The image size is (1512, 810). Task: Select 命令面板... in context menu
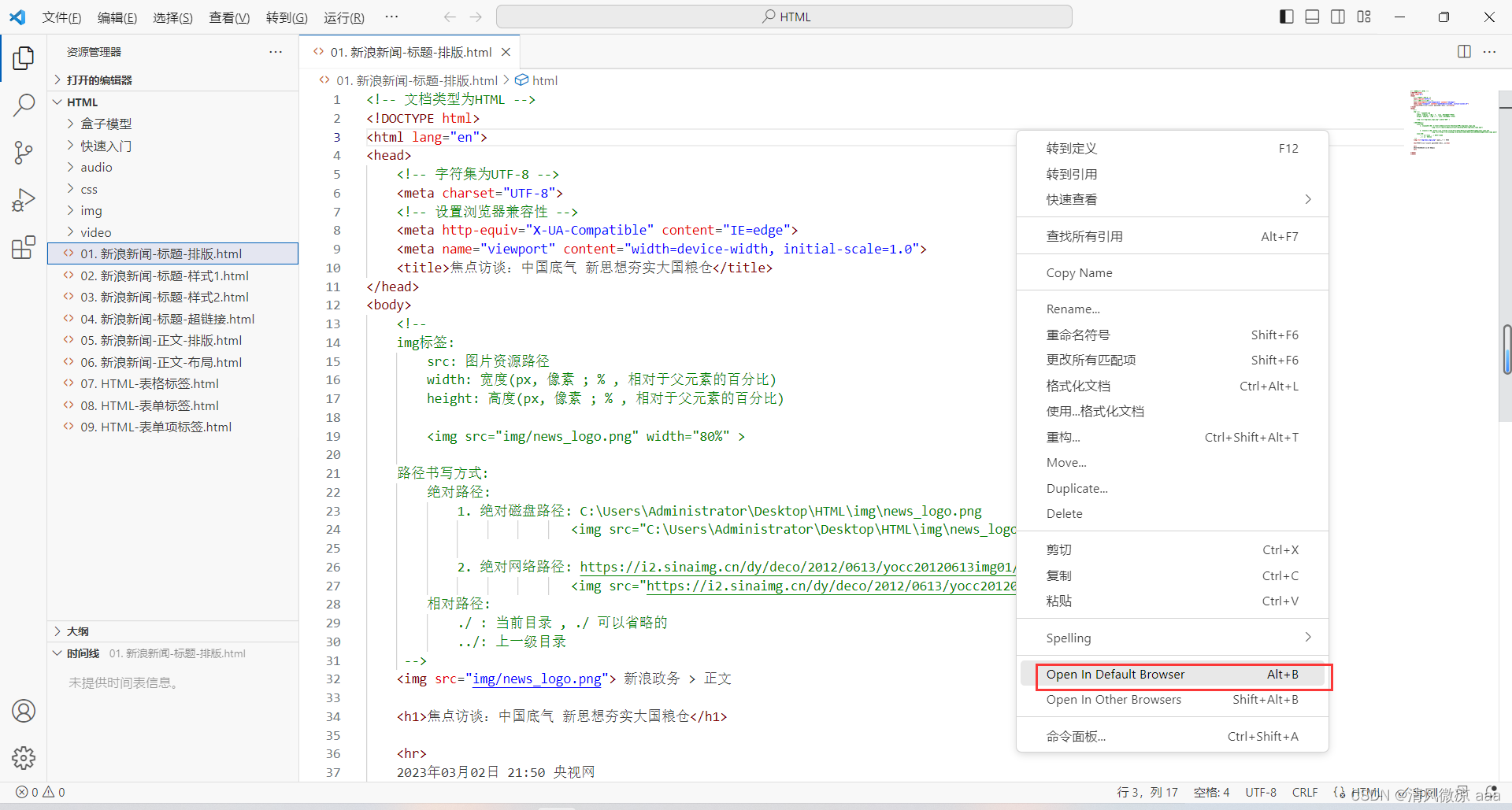click(1173, 736)
